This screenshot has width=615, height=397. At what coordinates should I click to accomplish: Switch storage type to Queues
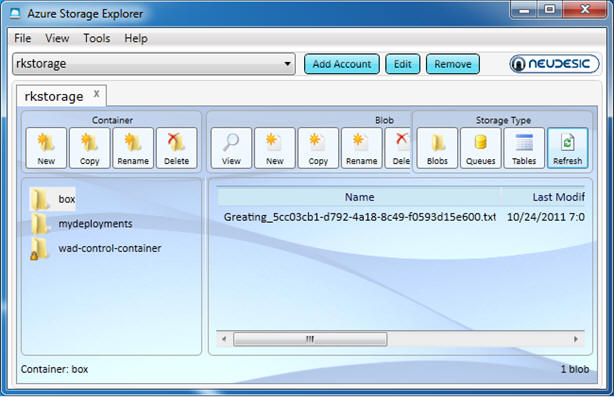point(481,148)
